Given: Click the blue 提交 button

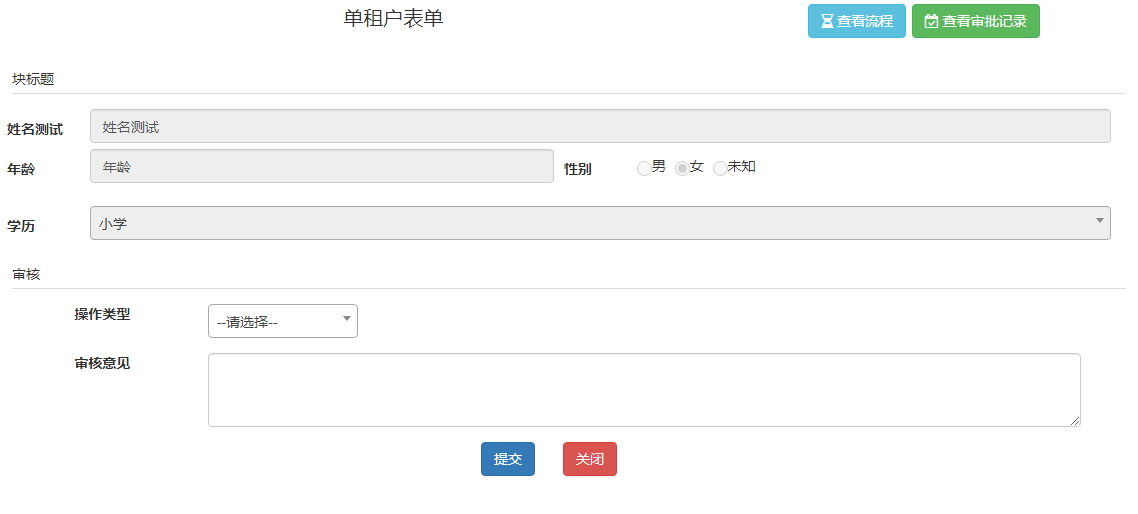Looking at the screenshot, I should pos(508,459).
